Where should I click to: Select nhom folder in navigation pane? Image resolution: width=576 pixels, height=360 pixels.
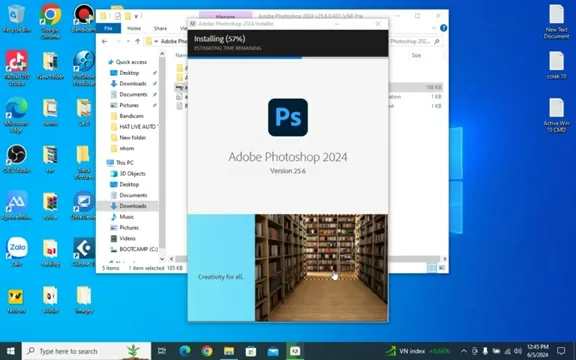coord(127,148)
